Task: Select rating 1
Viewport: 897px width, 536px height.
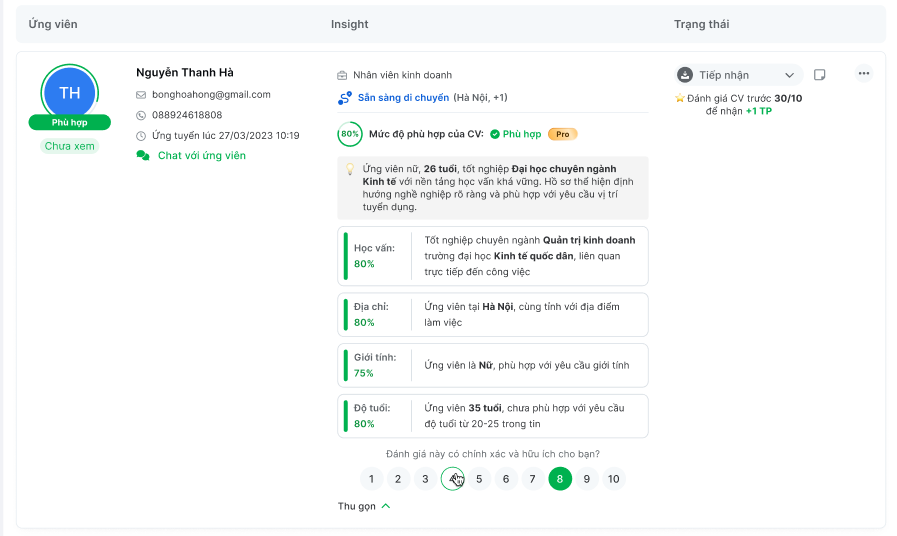Action: point(371,479)
